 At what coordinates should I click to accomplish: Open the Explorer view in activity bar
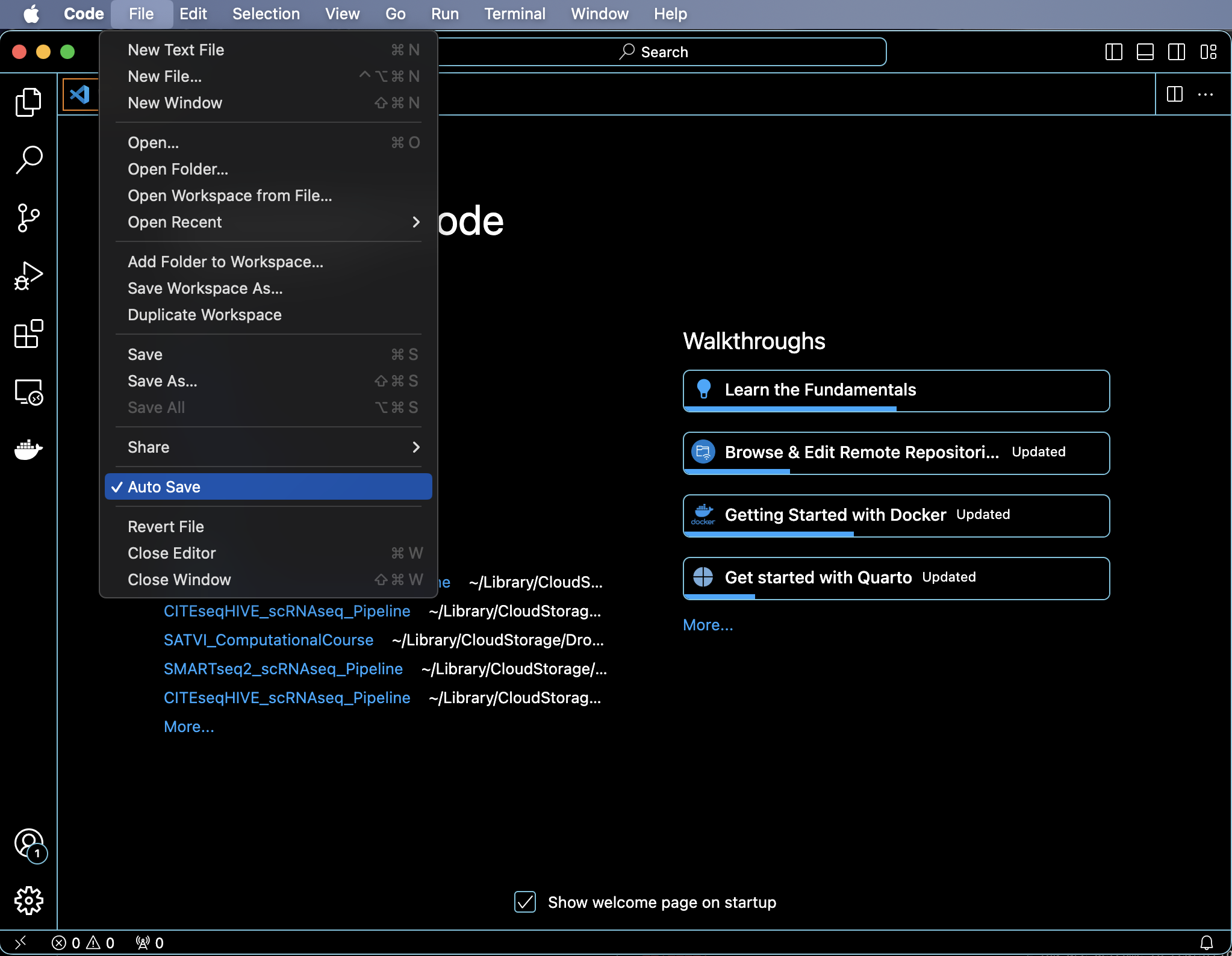pyautogui.click(x=28, y=102)
